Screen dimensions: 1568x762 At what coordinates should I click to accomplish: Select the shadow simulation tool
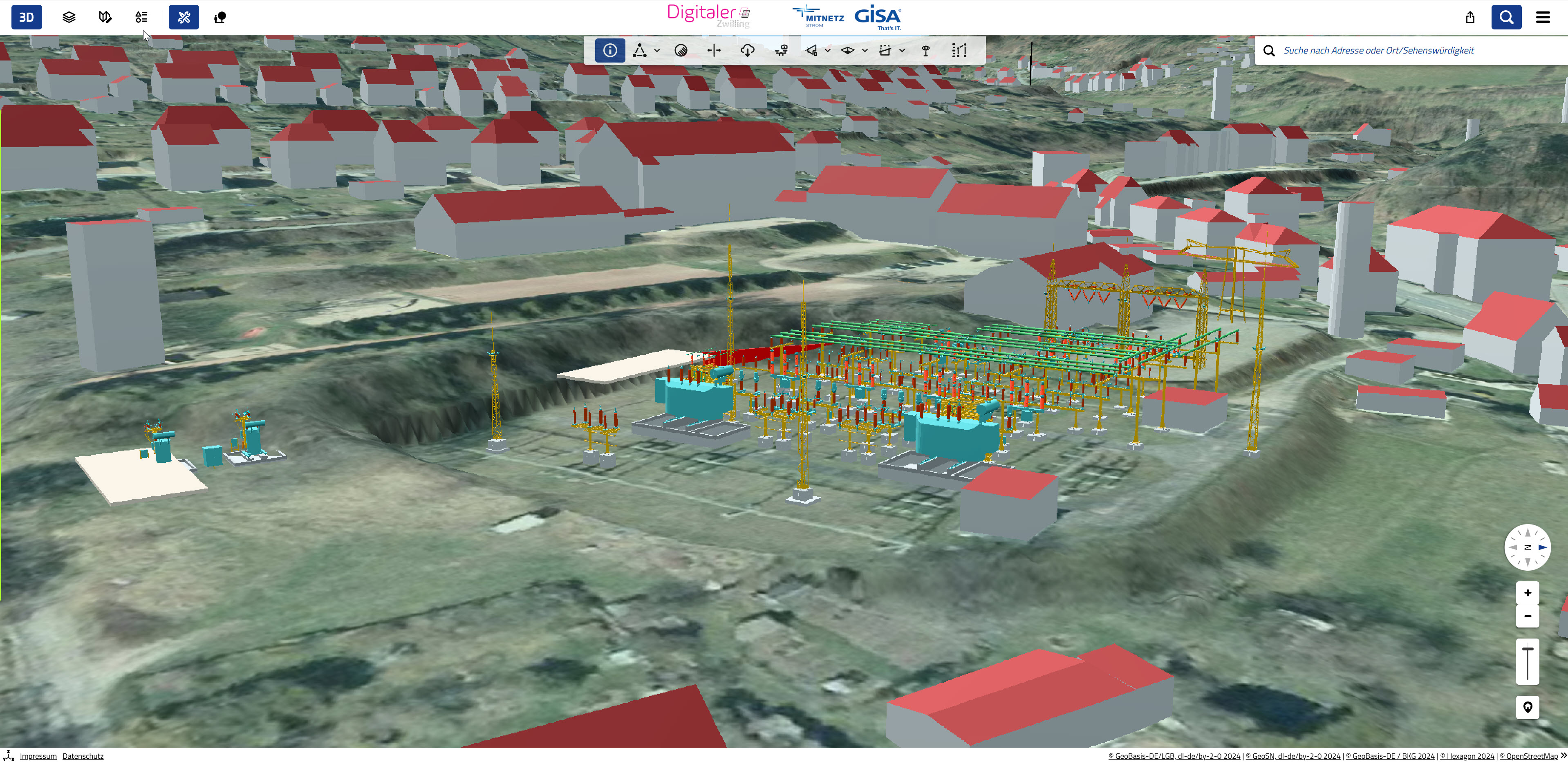[681, 51]
